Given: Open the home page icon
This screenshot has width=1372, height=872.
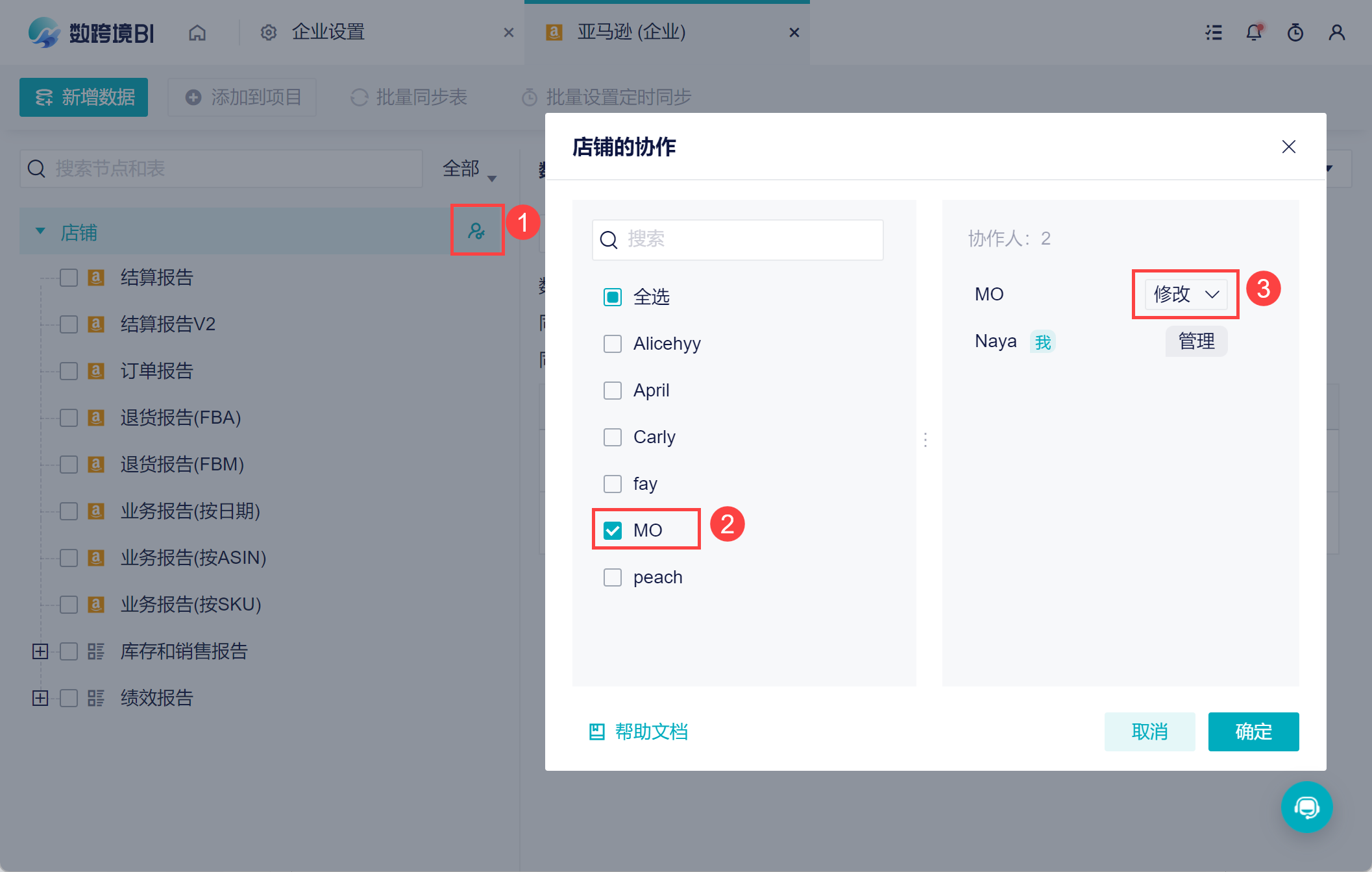Looking at the screenshot, I should (x=197, y=32).
